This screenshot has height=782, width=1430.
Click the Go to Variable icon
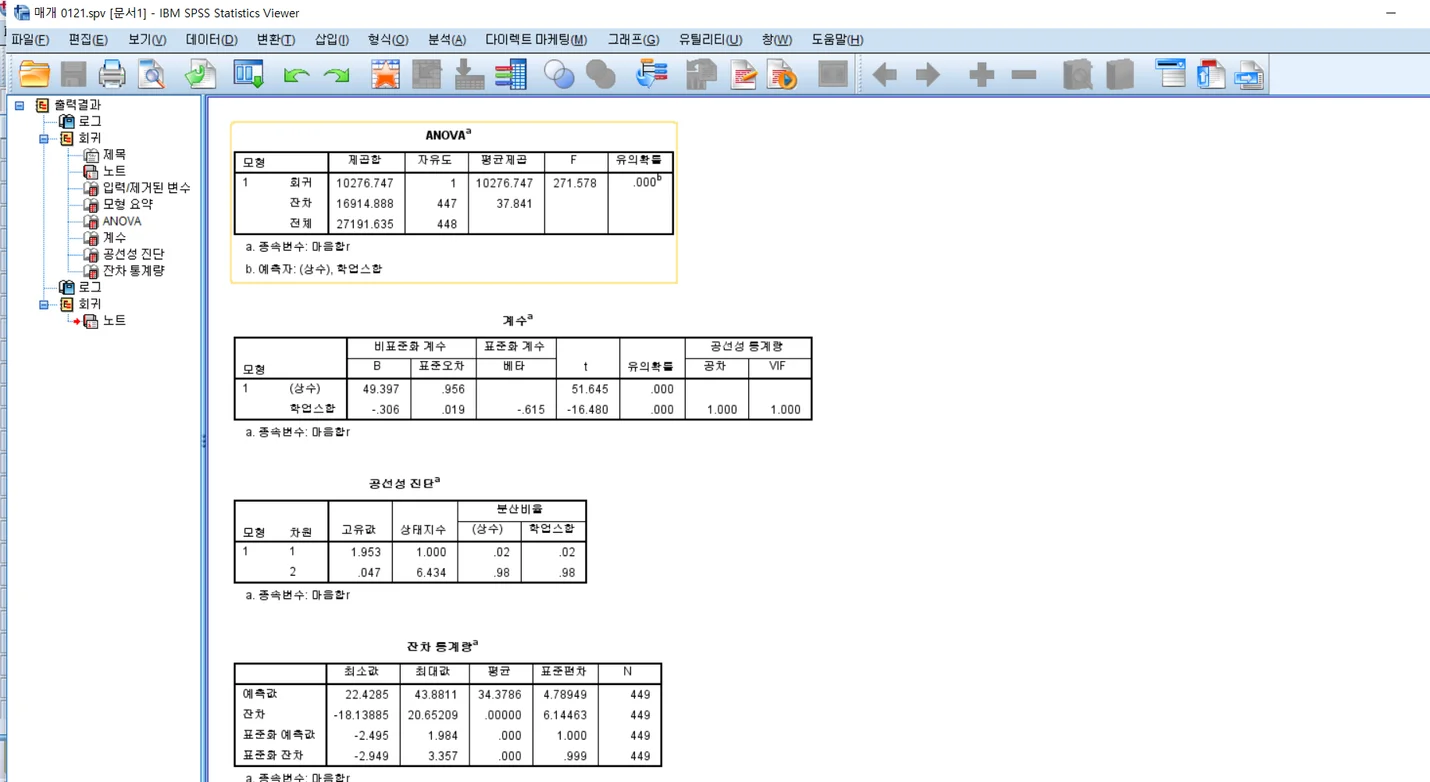[469, 74]
